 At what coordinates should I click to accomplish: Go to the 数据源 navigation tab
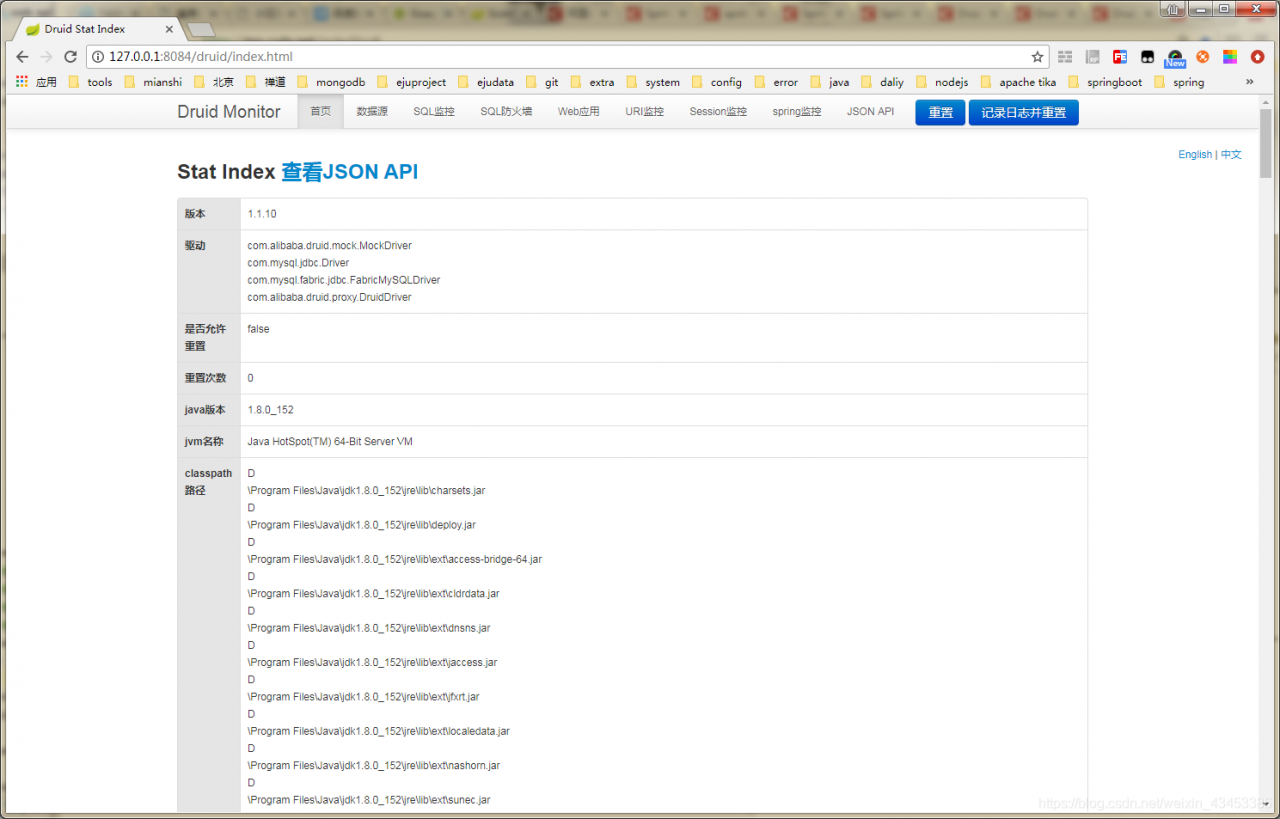pos(372,112)
